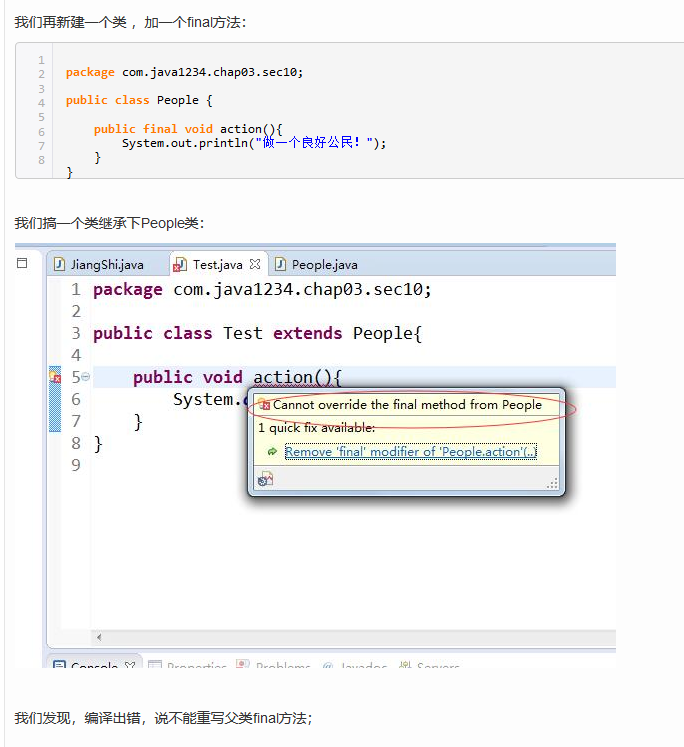Click the green quick fix arrow icon
This screenshot has width=684, height=747.
click(272, 452)
